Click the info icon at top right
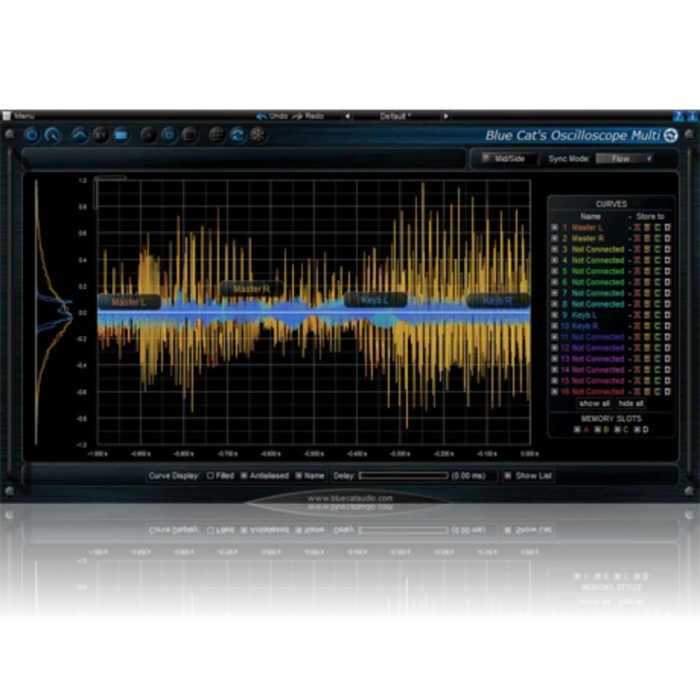Viewport: 700px width, 700px height. tap(693, 117)
